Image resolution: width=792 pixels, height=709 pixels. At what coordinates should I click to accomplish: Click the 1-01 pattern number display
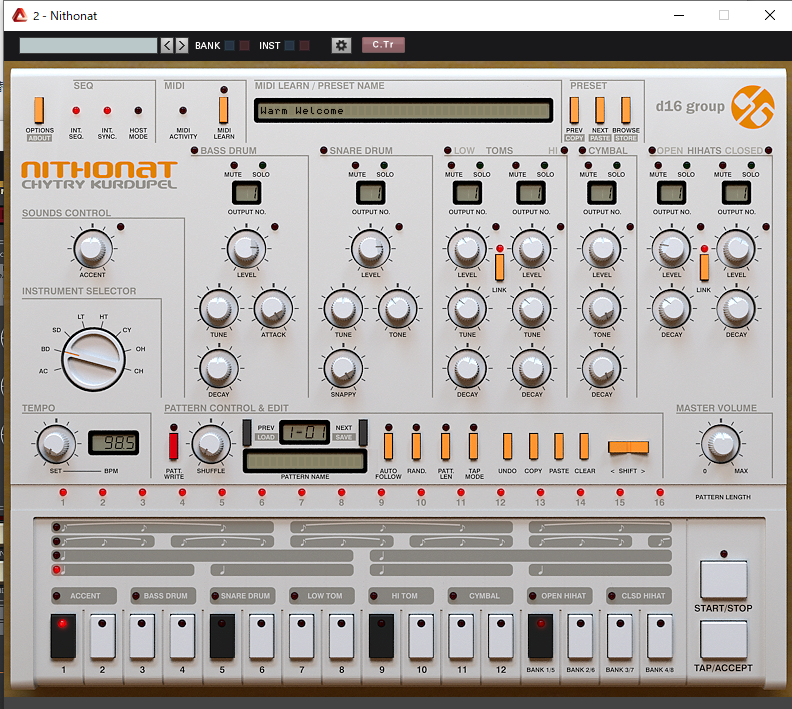pyautogui.click(x=305, y=432)
